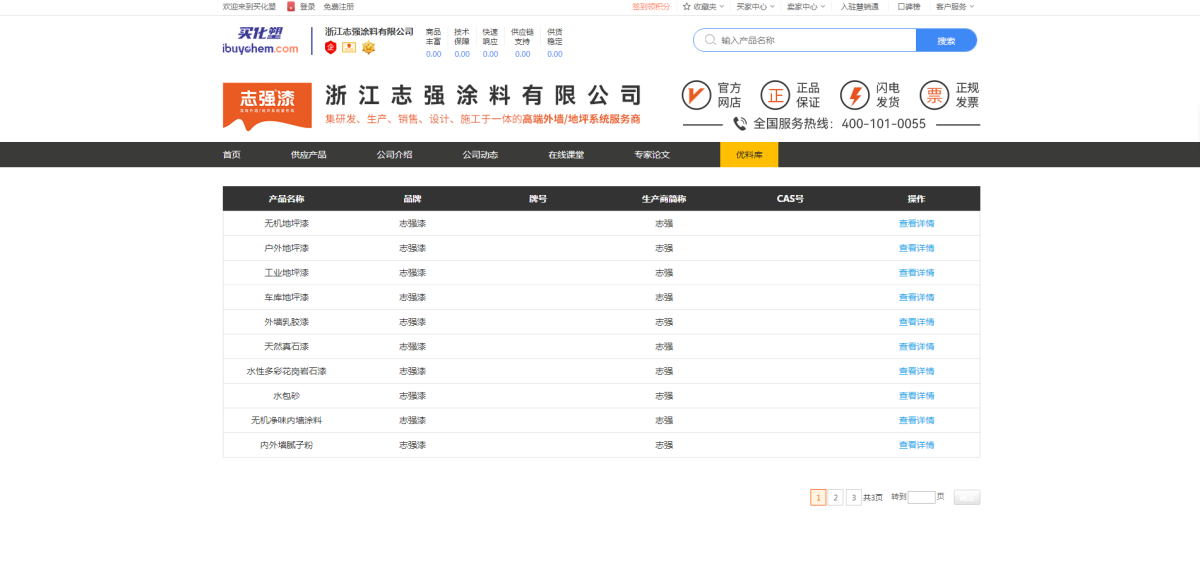This screenshot has width=1200, height=561.
Task: View details for 内外墙腻子粉 row
Action: pyautogui.click(x=916, y=445)
